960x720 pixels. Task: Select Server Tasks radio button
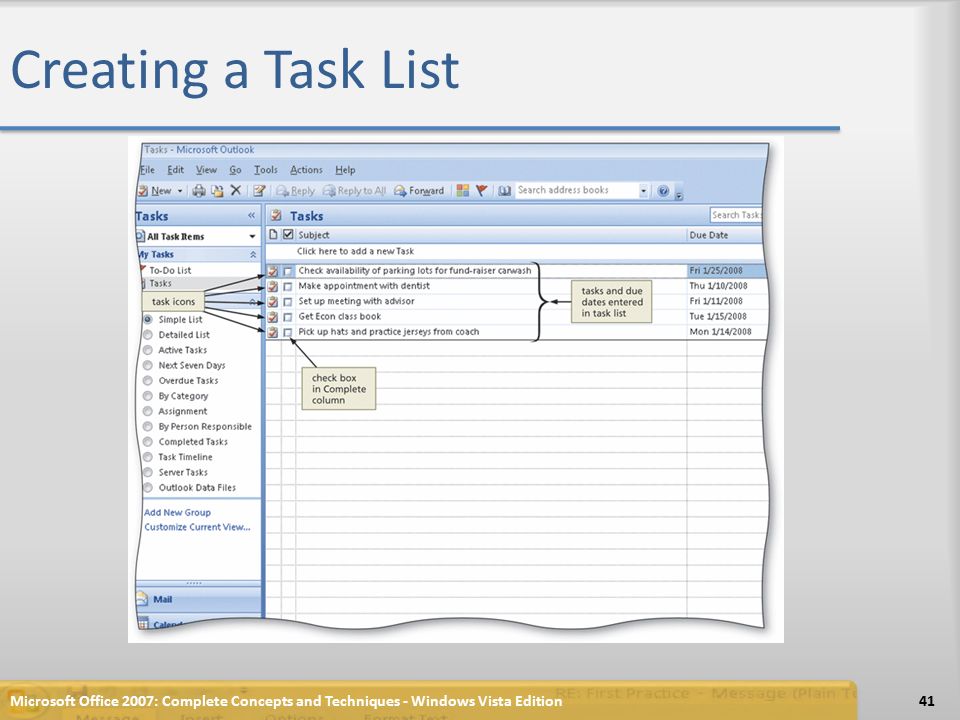148,473
